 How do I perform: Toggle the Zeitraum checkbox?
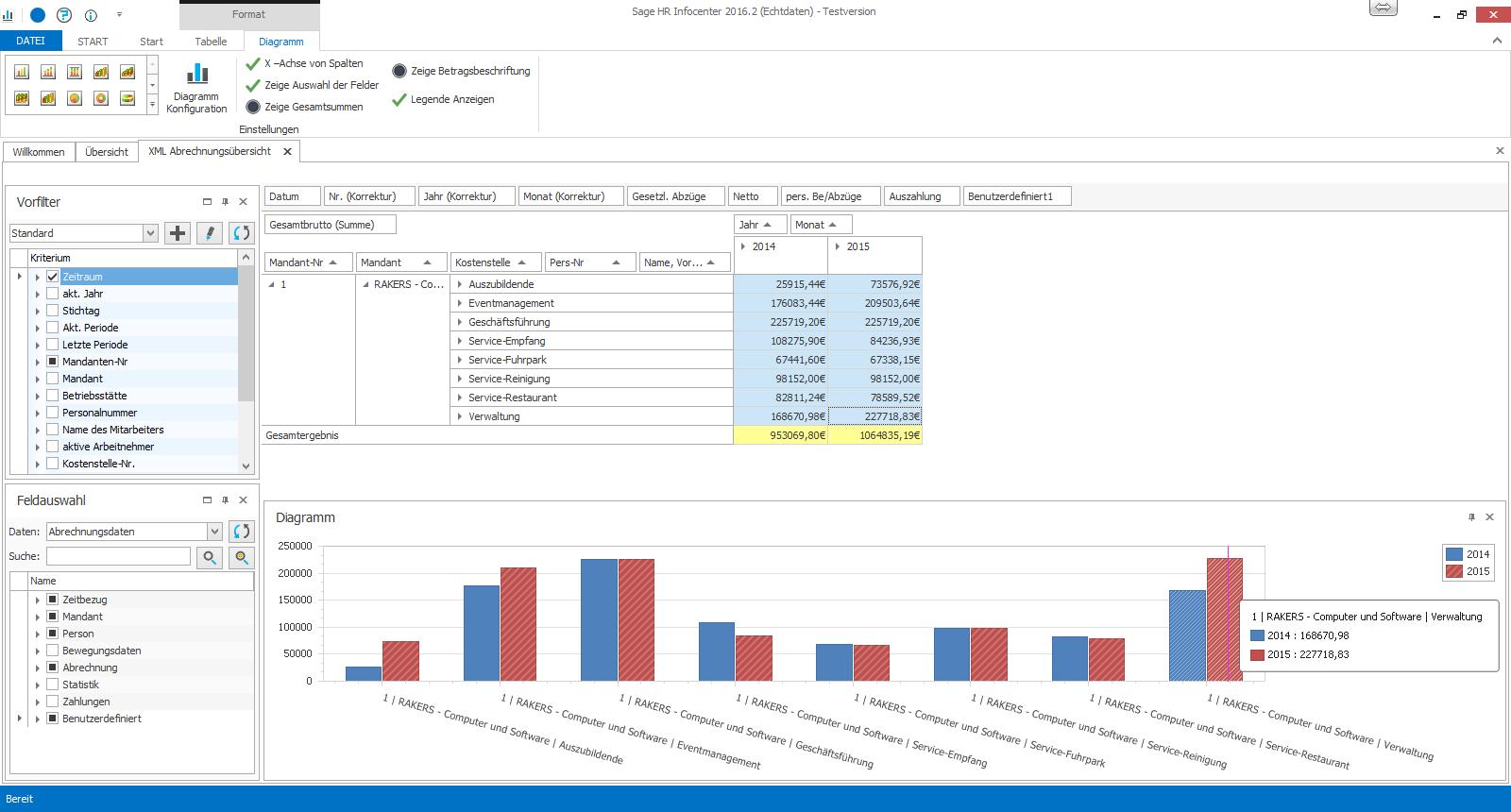tap(53, 277)
